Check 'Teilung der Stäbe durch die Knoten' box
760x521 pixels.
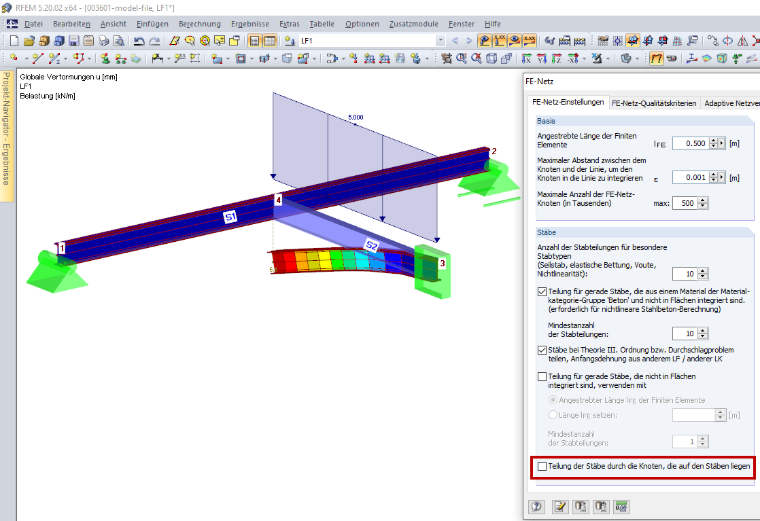[x=542, y=466]
